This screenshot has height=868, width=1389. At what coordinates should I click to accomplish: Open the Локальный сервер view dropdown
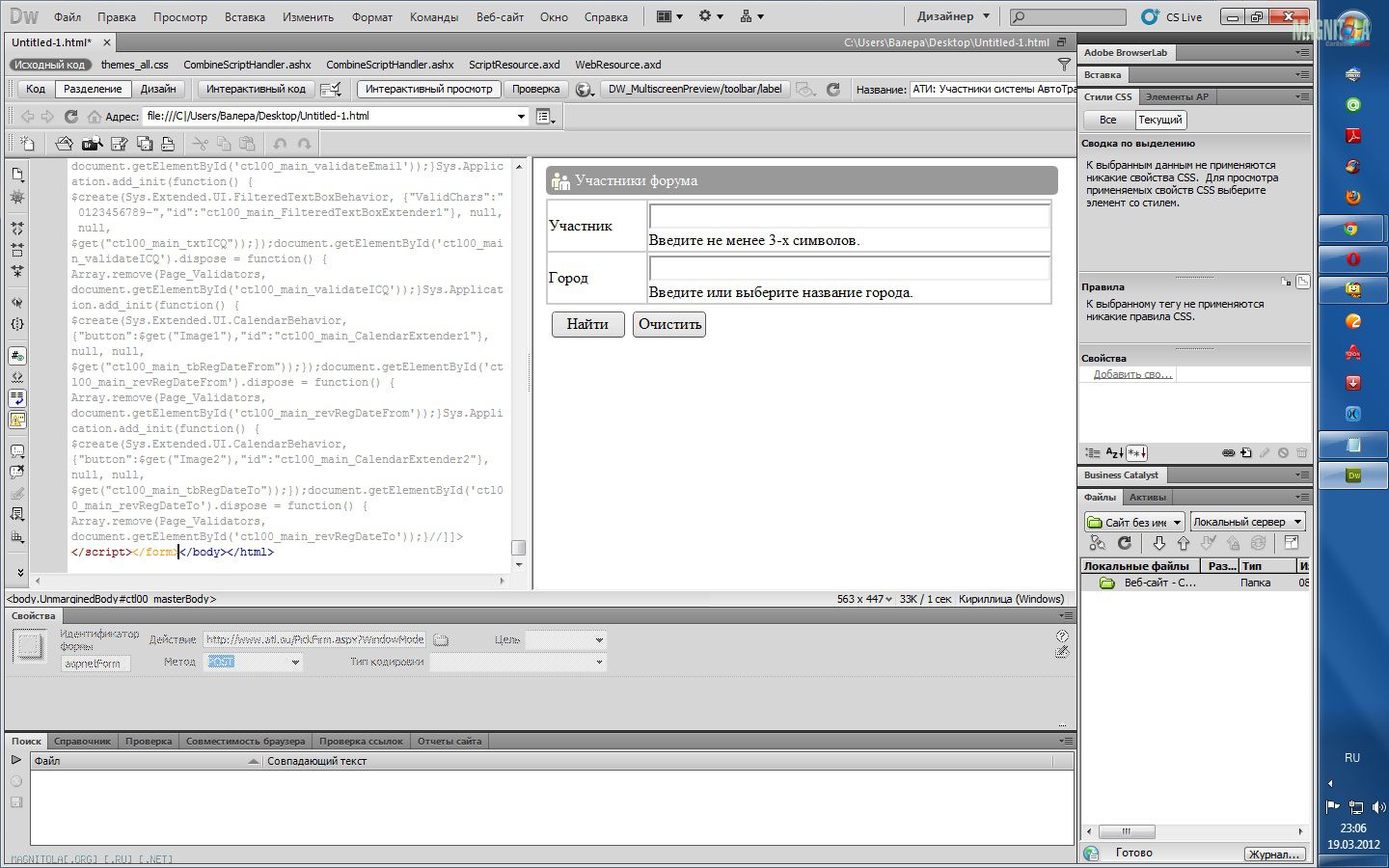1247,522
